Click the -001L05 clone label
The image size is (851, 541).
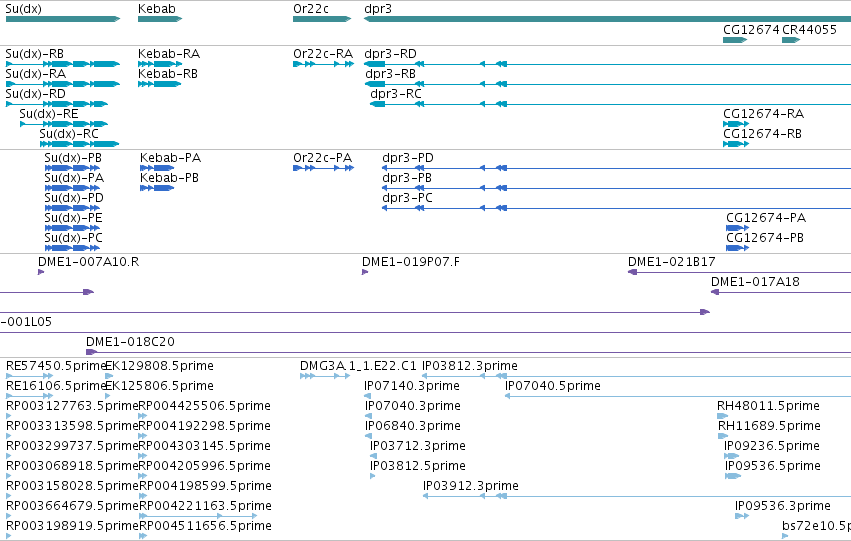26,322
